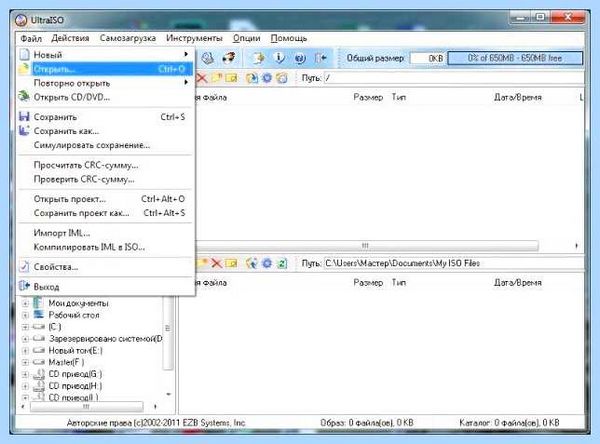Expand the Мои документы tree node

[25, 303]
